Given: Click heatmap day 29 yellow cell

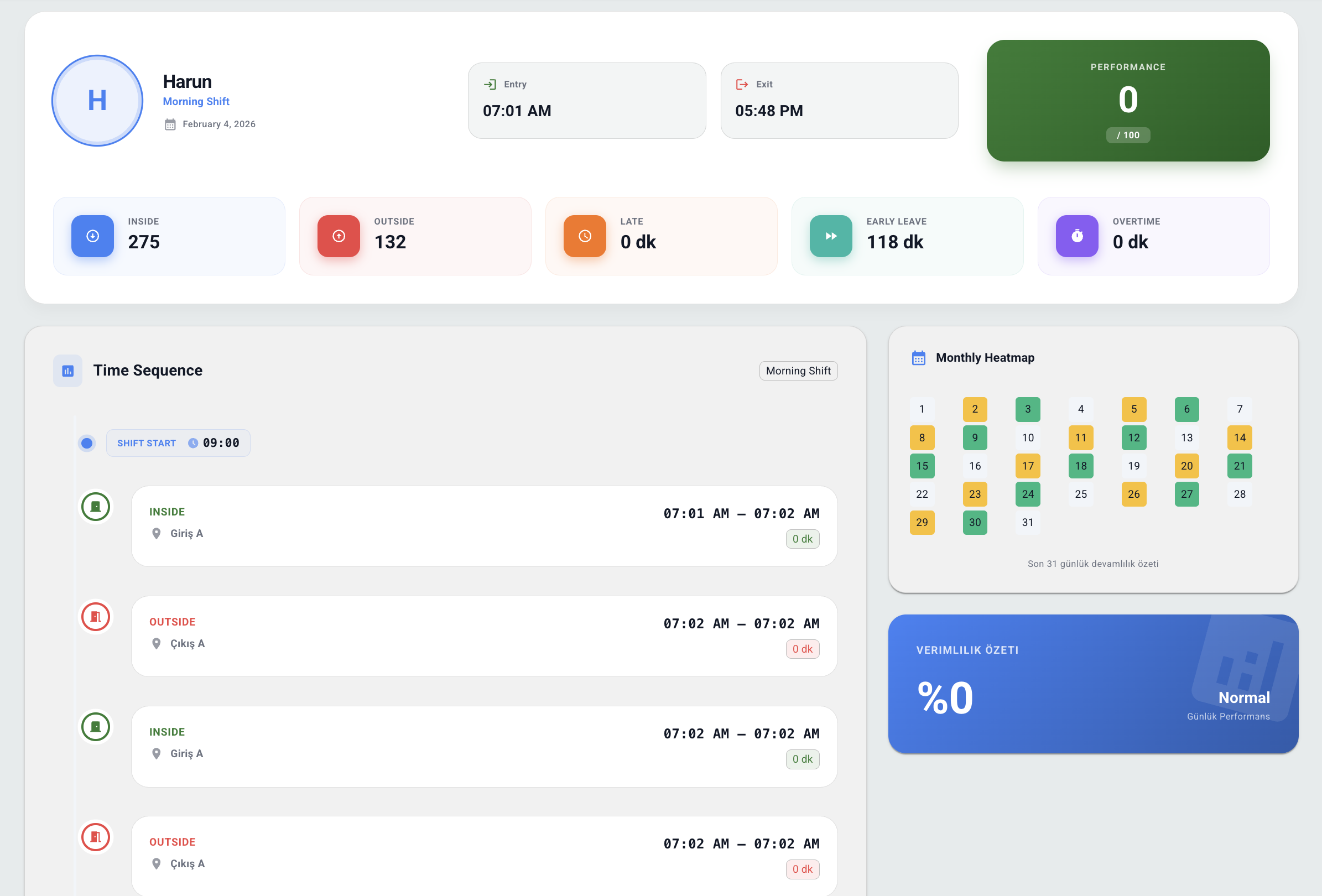Looking at the screenshot, I should click(x=922, y=522).
